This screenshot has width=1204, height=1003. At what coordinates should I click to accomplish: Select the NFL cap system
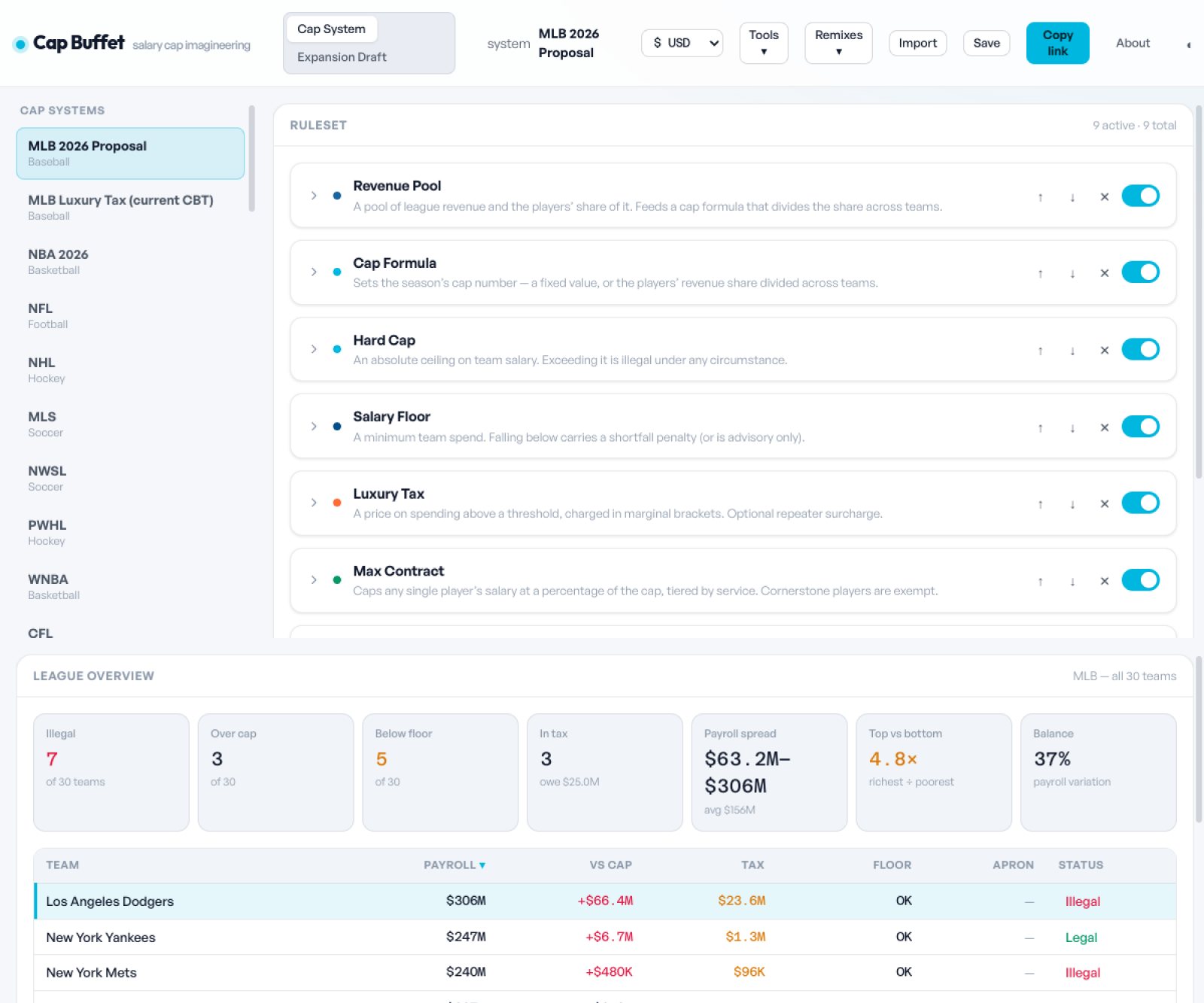click(130, 316)
